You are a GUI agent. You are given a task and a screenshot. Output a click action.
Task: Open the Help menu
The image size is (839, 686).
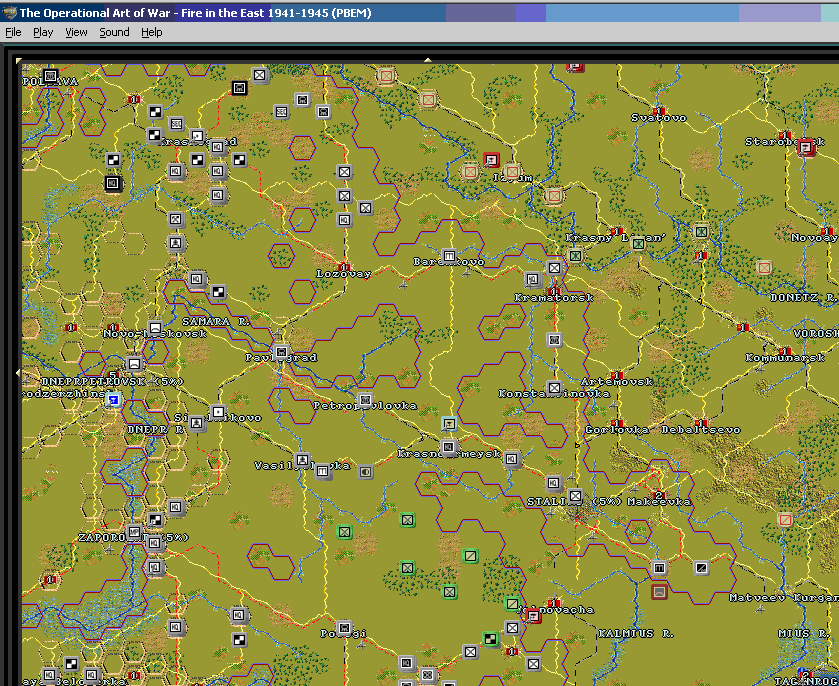click(x=151, y=32)
